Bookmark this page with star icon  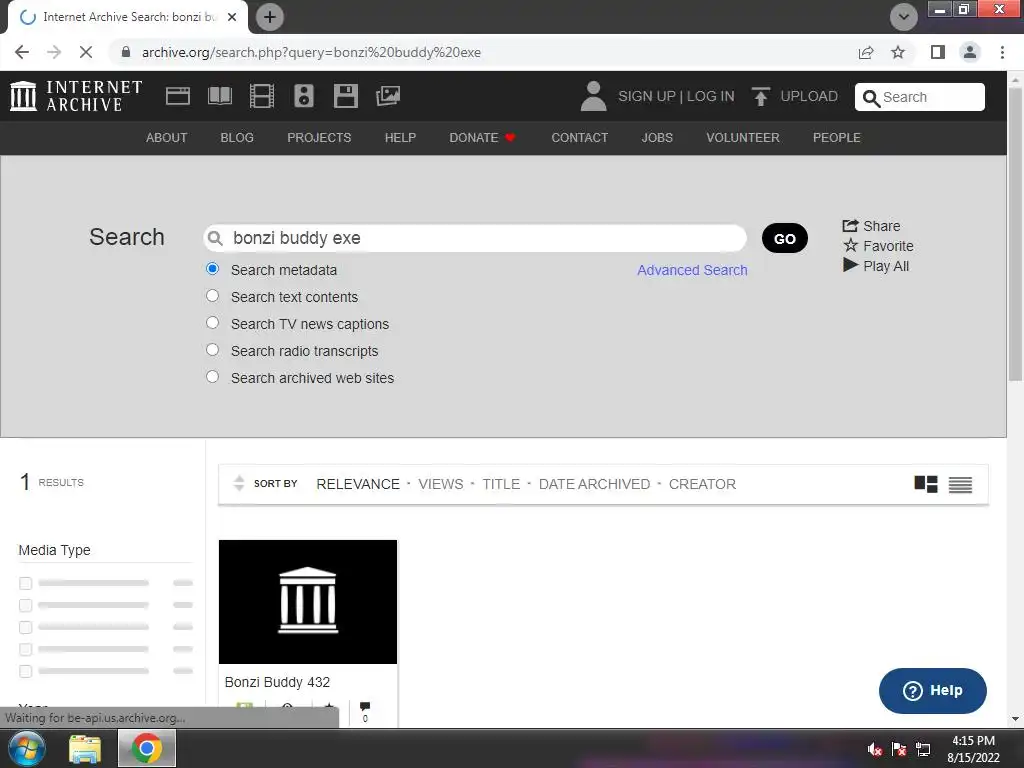click(x=898, y=52)
